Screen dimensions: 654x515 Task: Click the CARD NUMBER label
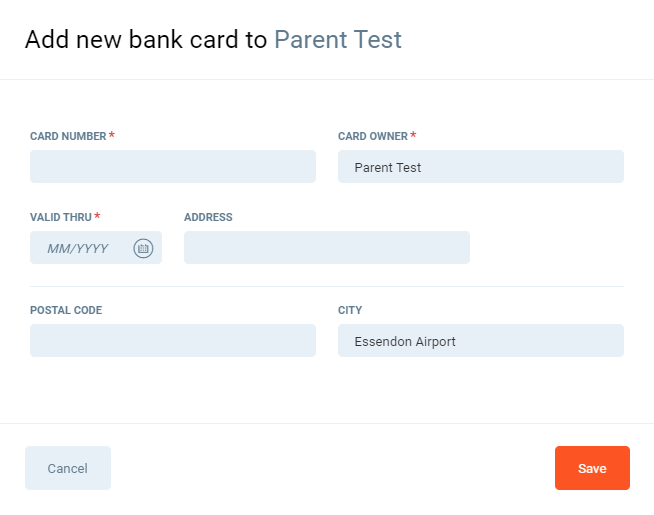68,136
